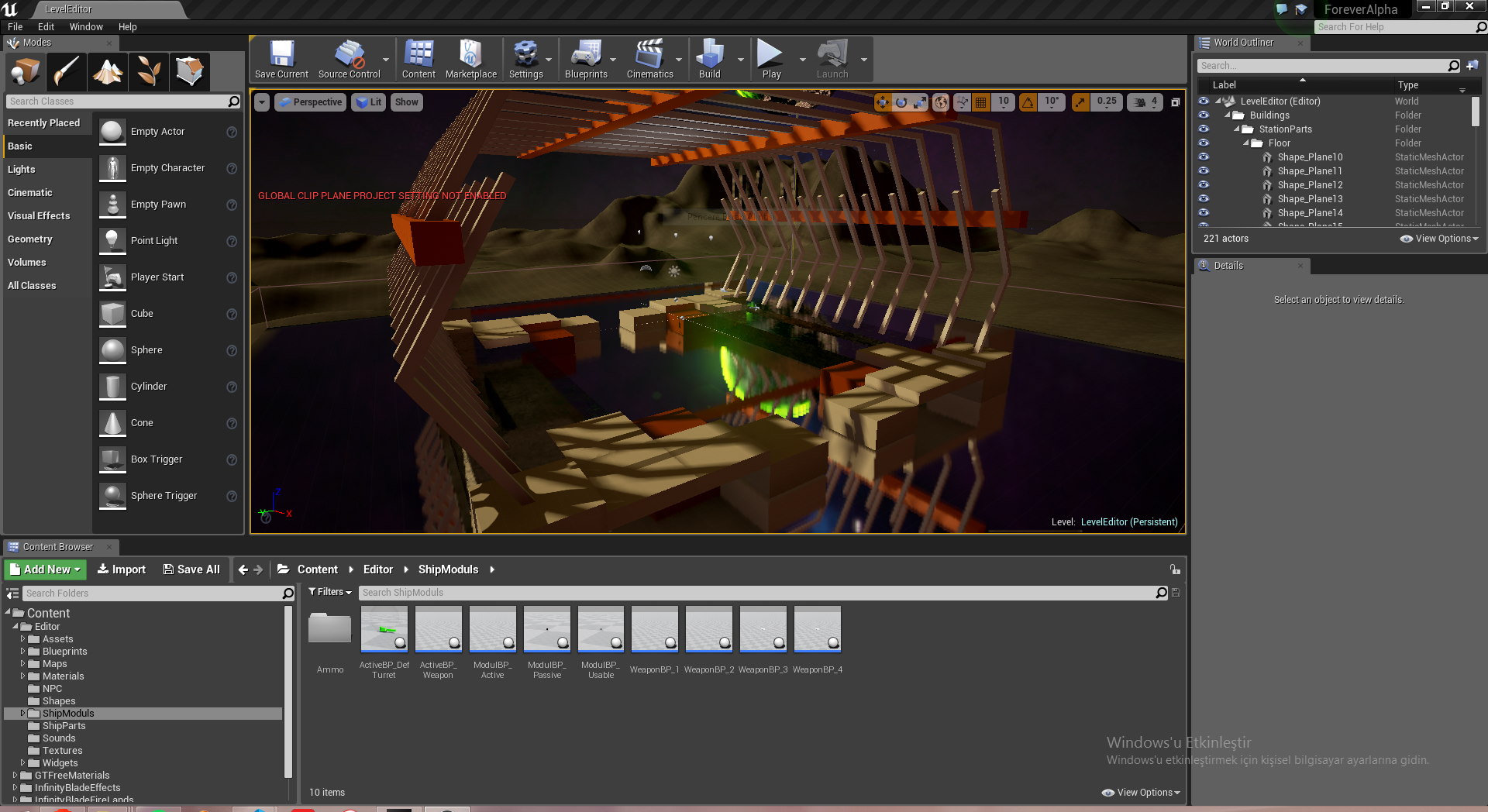Toggle scale snapping in viewport
The image size is (1488, 812).
click(1080, 102)
